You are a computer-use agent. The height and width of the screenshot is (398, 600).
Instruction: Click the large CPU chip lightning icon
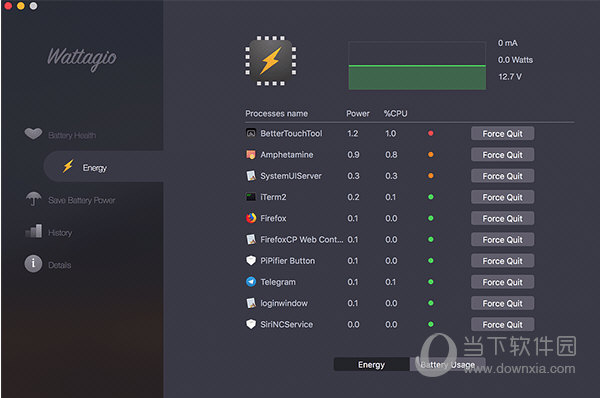click(x=271, y=61)
